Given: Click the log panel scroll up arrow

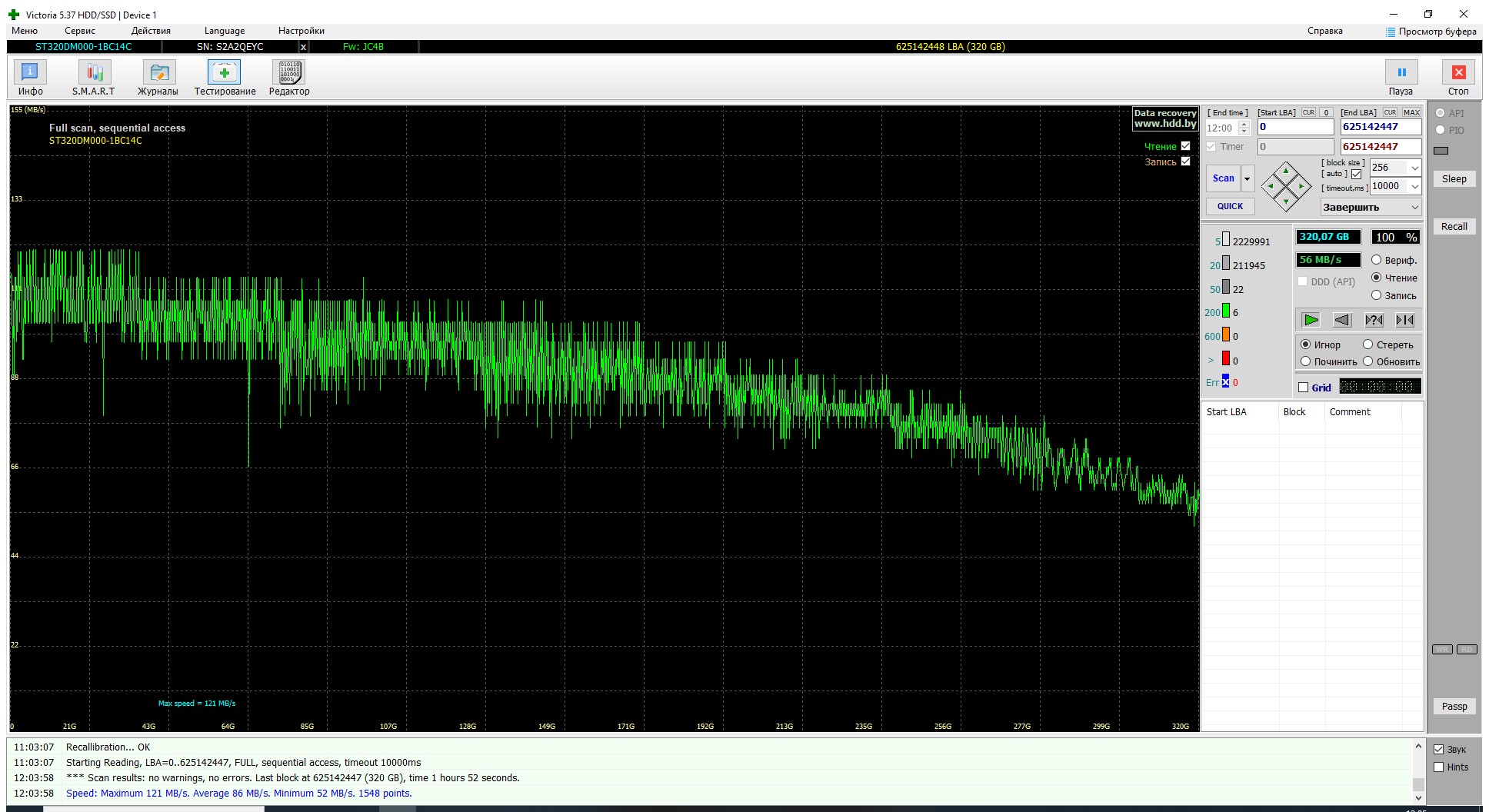Looking at the screenshot, I should click(x=1419, y=746).
